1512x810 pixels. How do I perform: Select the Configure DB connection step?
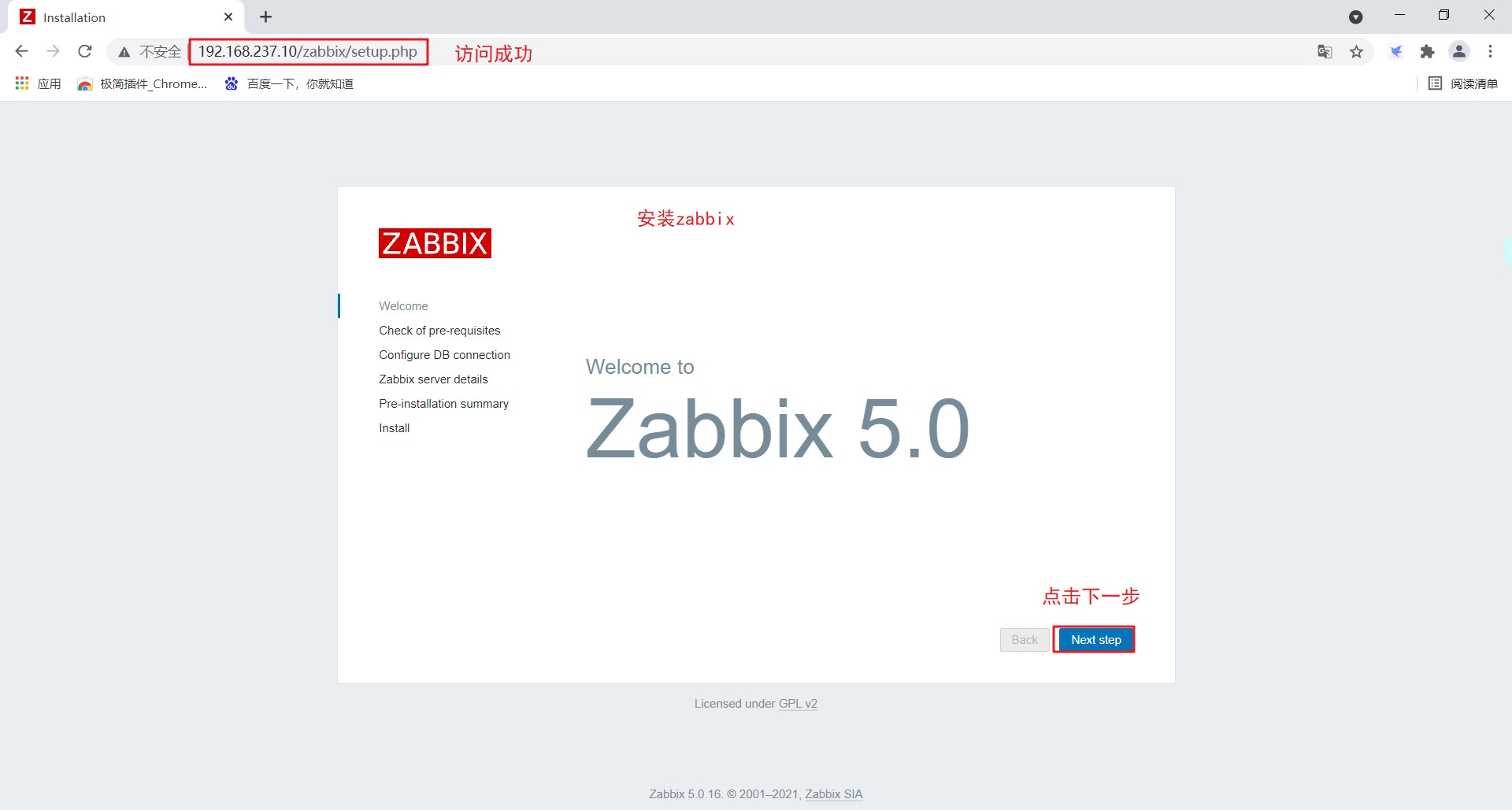[444, 355]
